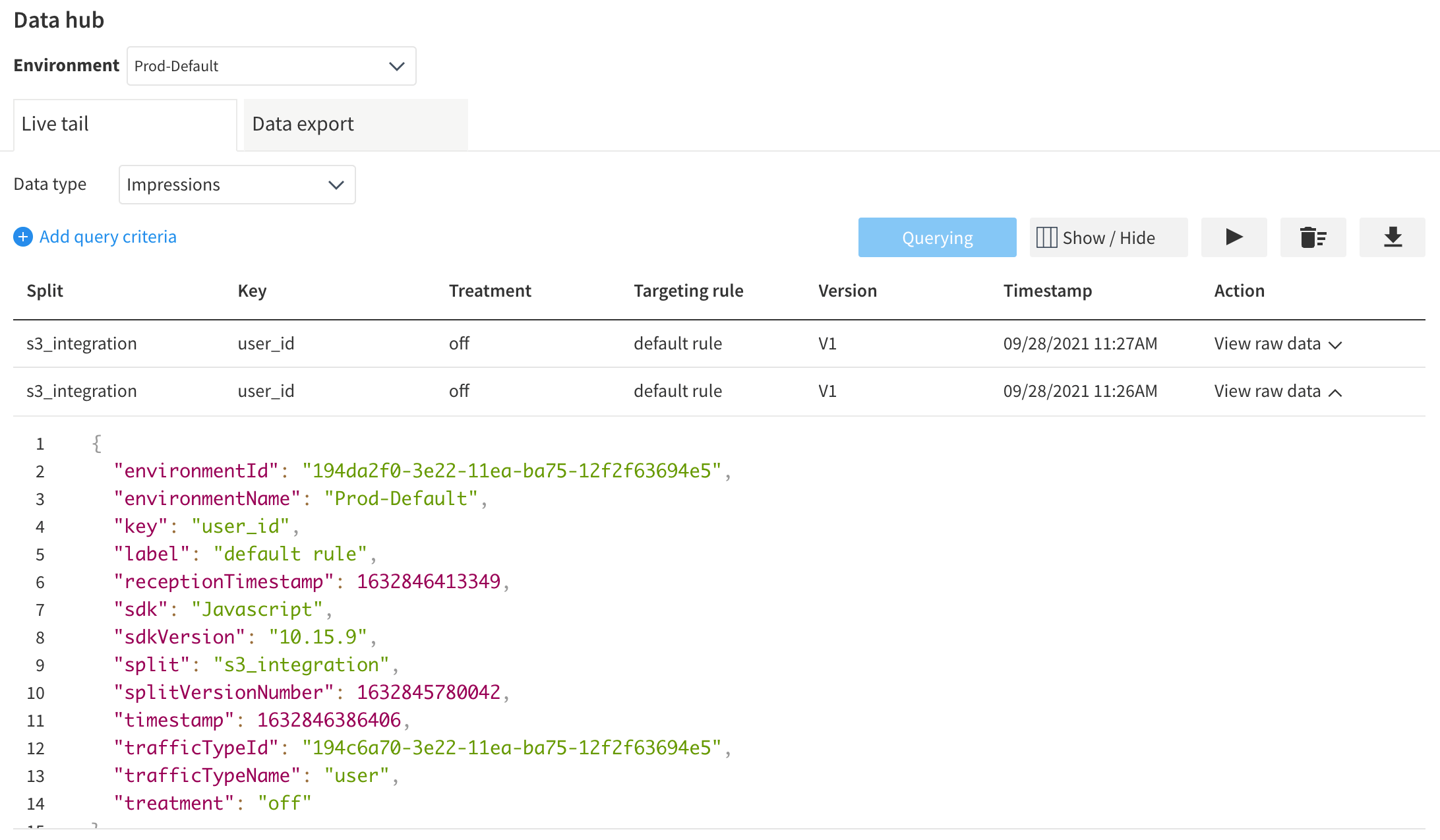
Task: Click the Targeting rule column header
Action: [688, 291]
